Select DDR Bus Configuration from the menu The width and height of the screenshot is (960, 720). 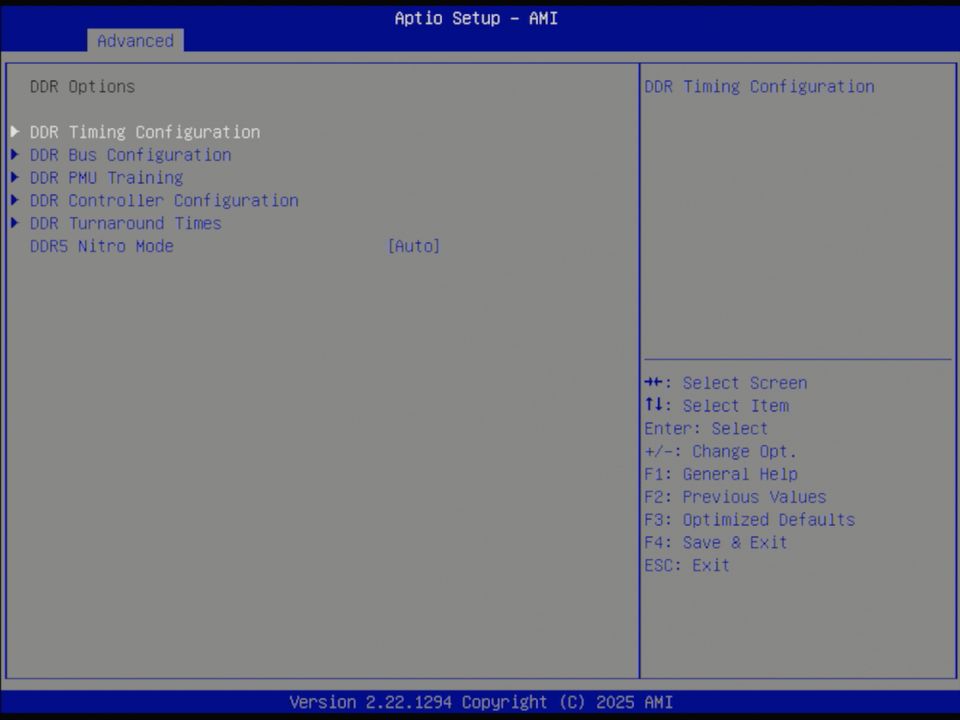[x=130, y=154]
